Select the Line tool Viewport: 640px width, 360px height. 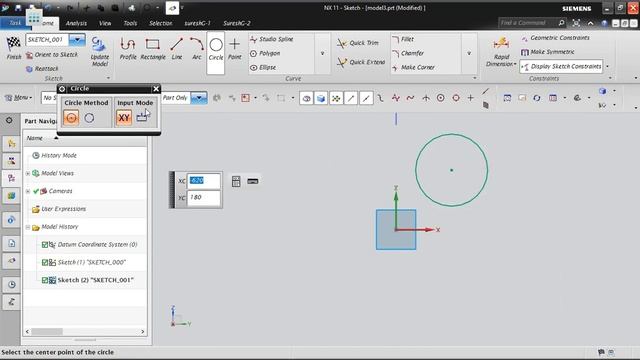point(177,49)
